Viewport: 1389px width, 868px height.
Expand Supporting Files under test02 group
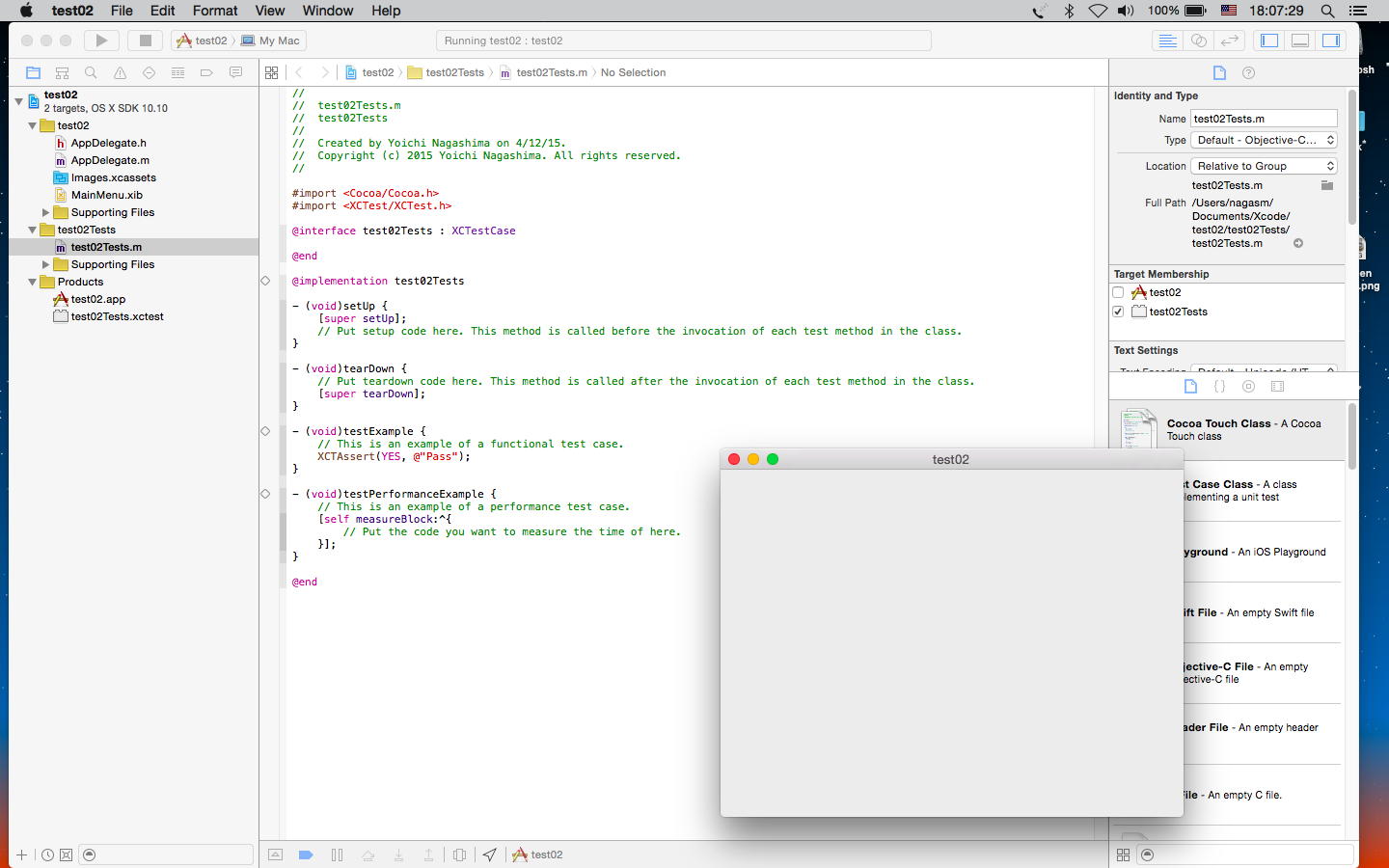pyautogui.click(x=45, y=212)
